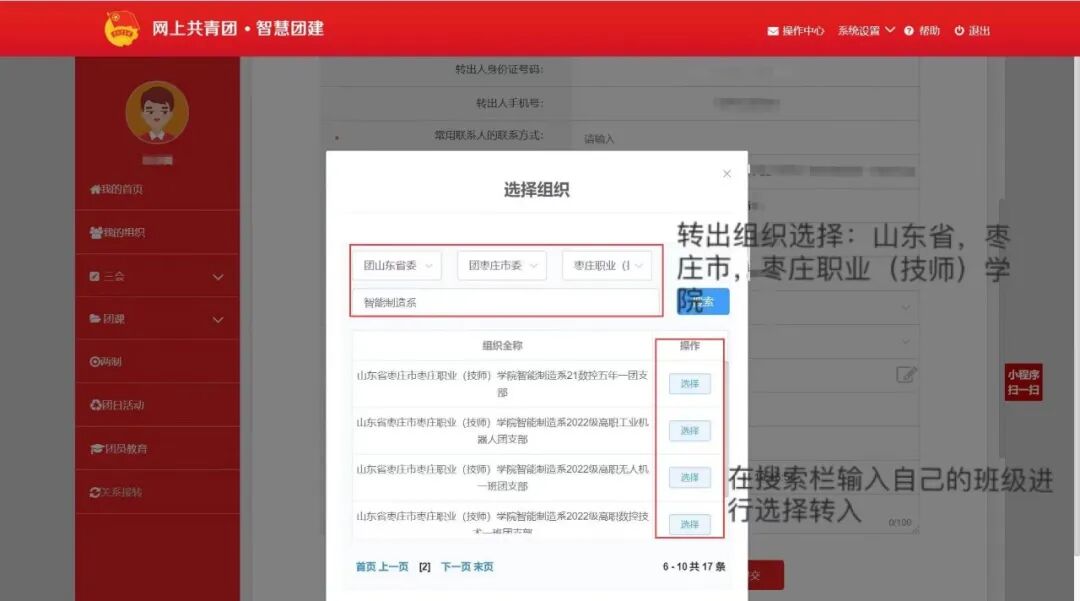Click the graduation cap icon beside 团员教育
1080x601 pixels.
click(x=96, y=449)
